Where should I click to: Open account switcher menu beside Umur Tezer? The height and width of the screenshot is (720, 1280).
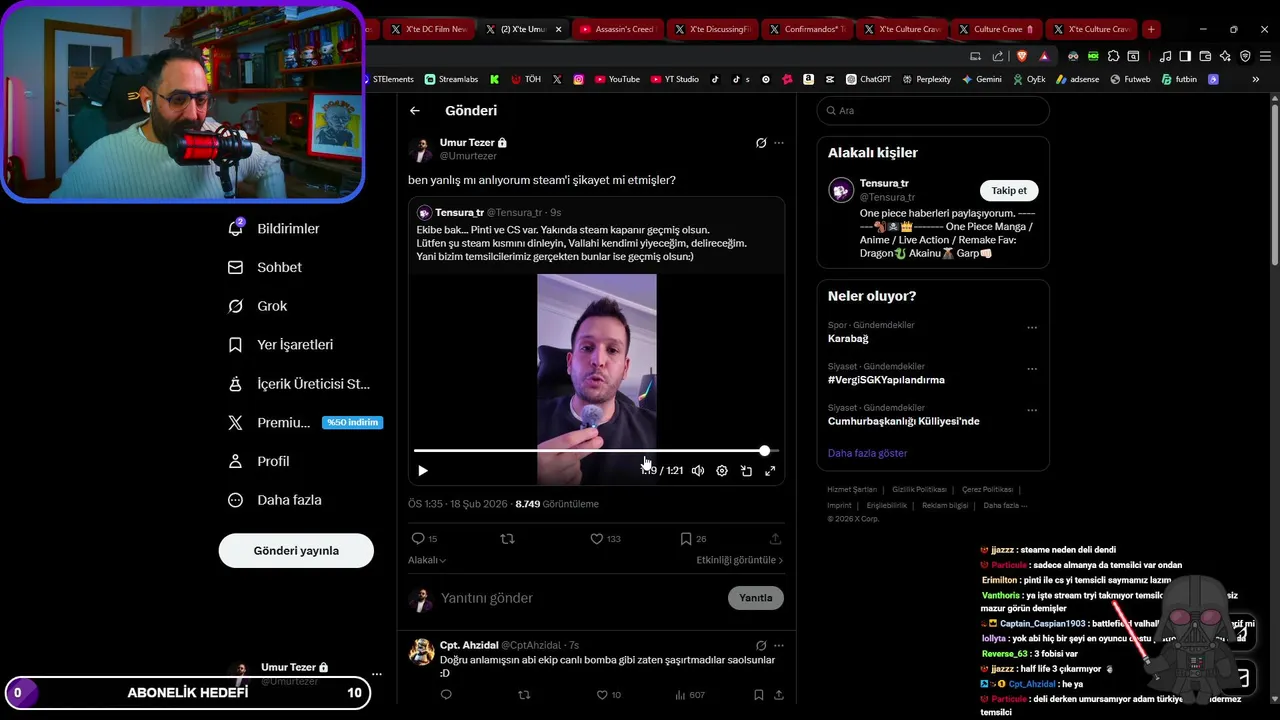point(376,674)
